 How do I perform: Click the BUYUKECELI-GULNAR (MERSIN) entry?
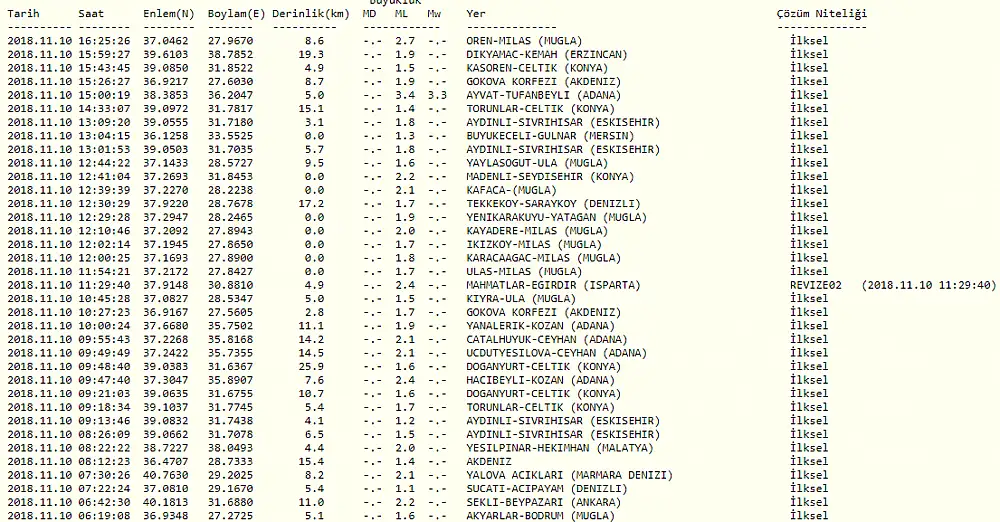549,136
